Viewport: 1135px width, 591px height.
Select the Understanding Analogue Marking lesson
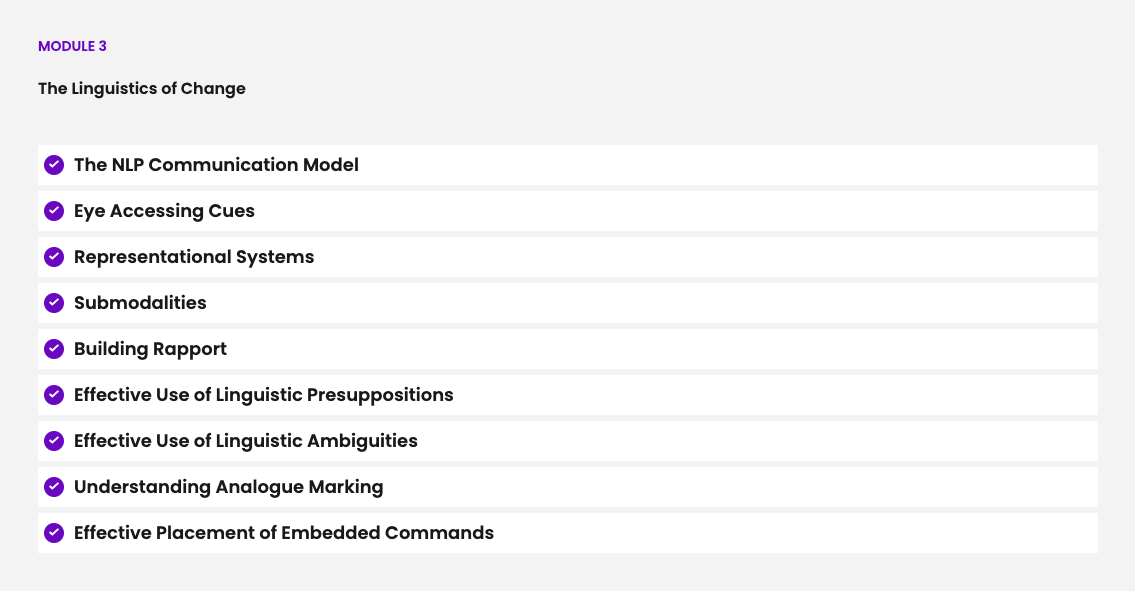(x=228, y=487)
